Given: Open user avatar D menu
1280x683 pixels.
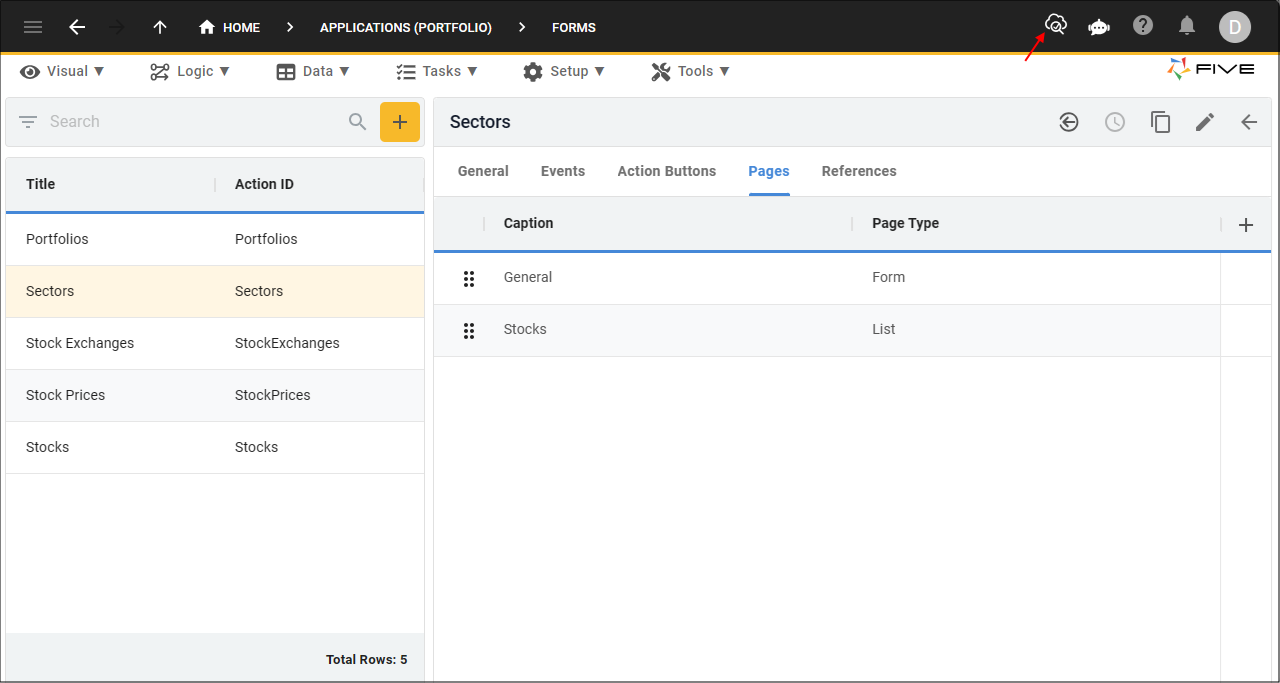Looking at the screenshot, I should click(x=1235, y=27).
